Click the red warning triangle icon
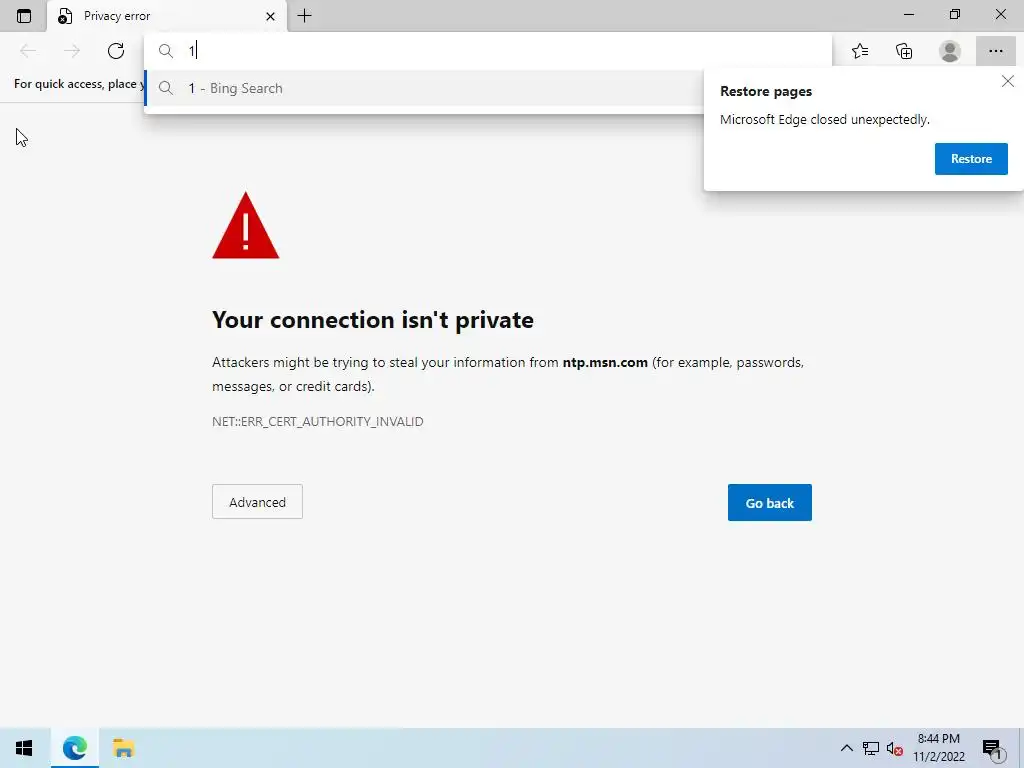Image resolution: width=1024 pixels, height=768 pixels. point(246,226)
